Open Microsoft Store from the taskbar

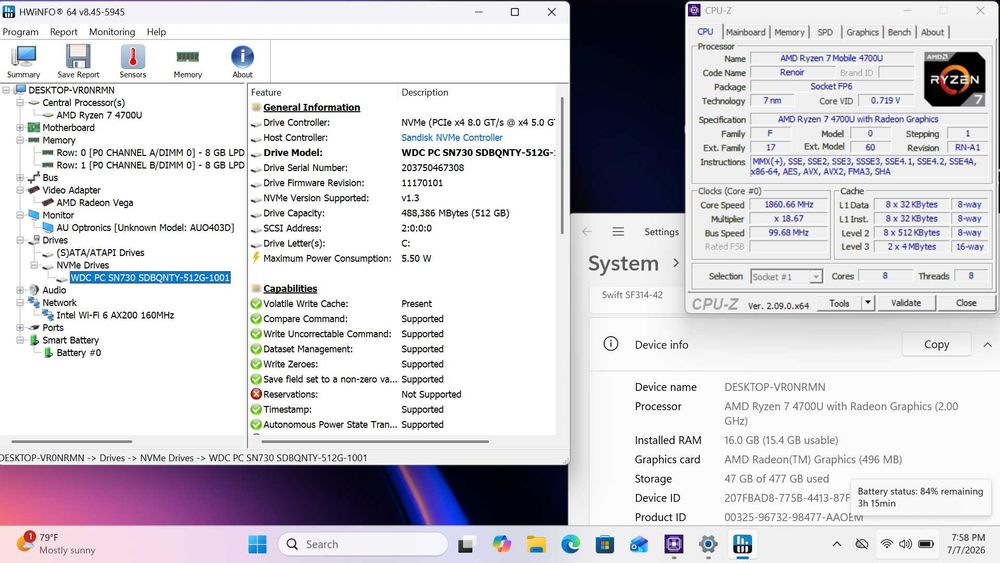tap(605, 545)
